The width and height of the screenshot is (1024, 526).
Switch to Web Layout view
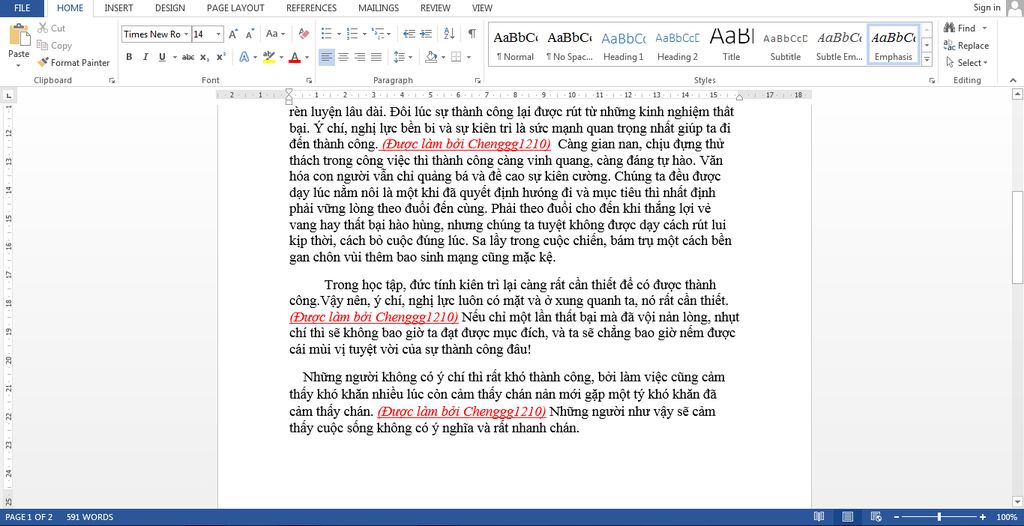874,517
